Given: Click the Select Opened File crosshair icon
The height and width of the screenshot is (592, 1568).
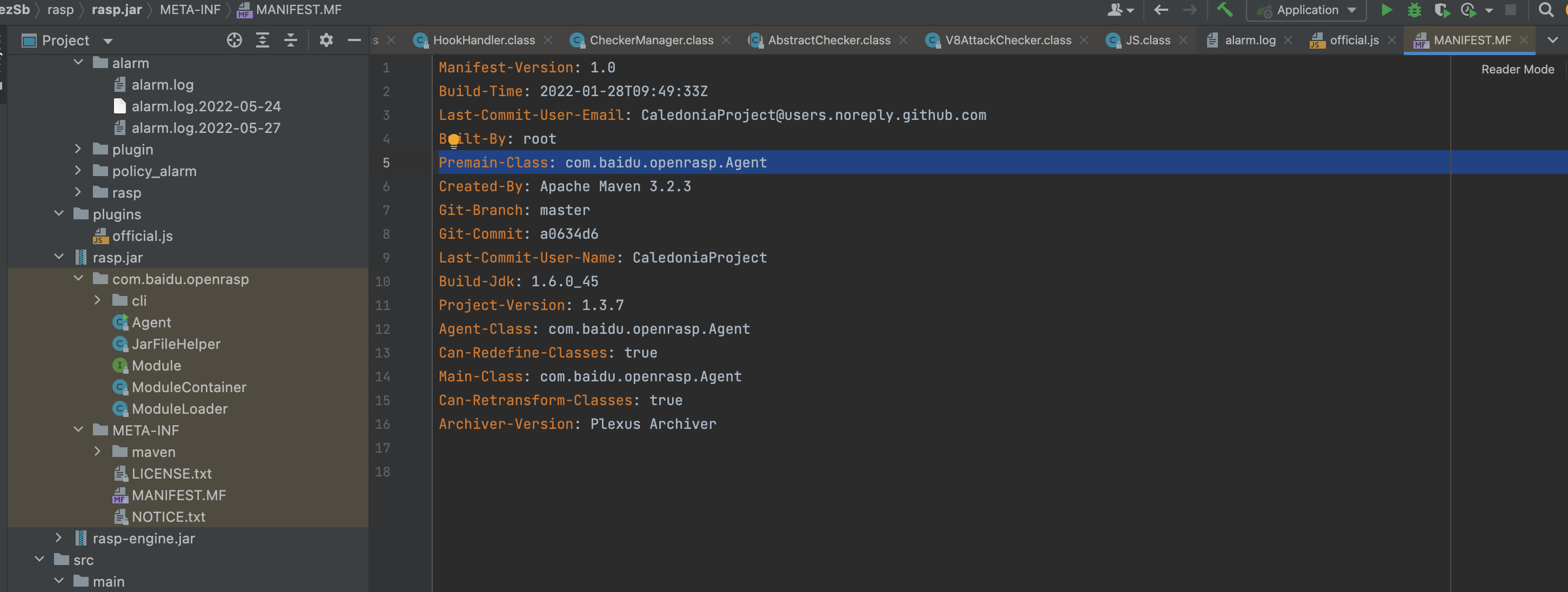Looking at the screenshot, I should (x=234, y=40).
